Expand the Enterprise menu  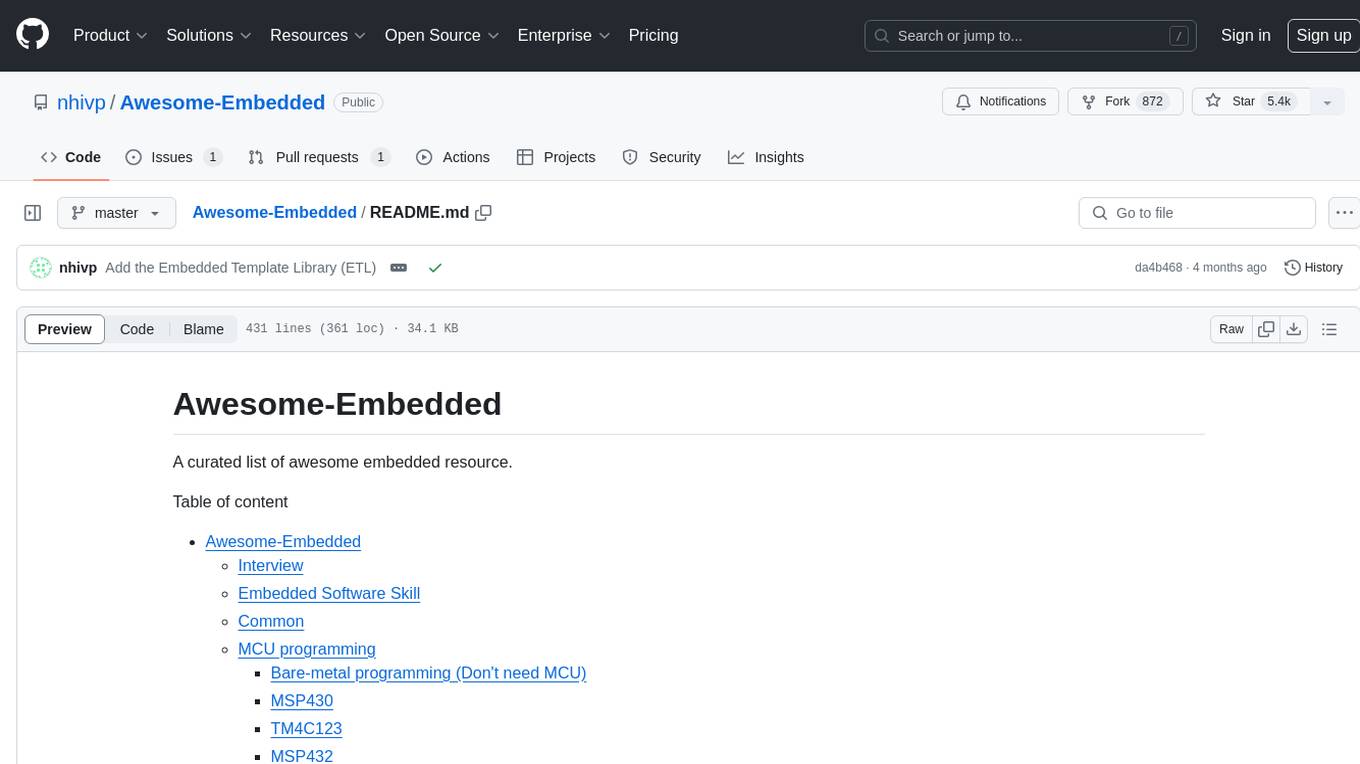[564, 35]
